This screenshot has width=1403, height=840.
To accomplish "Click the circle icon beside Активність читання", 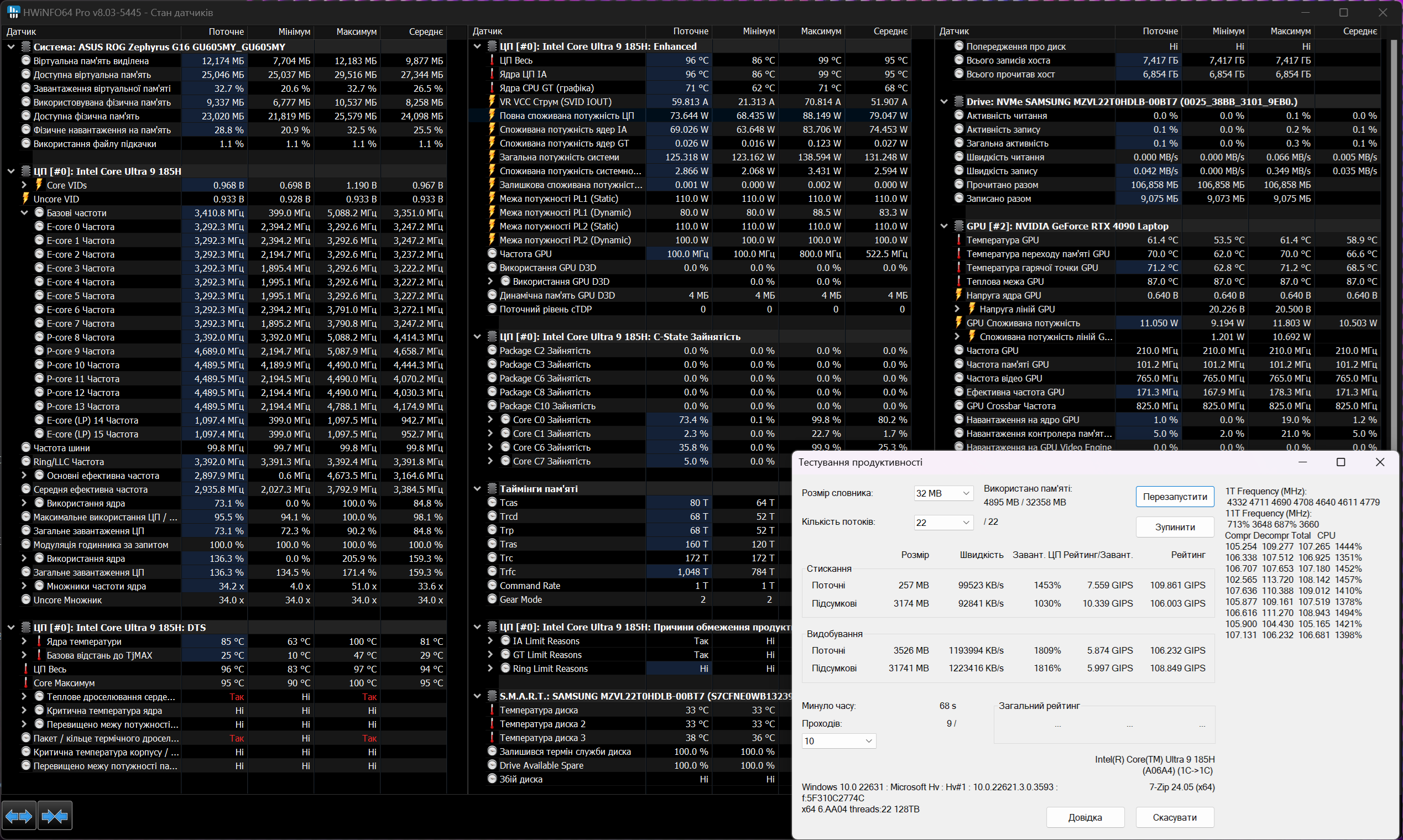I will 959,116.
